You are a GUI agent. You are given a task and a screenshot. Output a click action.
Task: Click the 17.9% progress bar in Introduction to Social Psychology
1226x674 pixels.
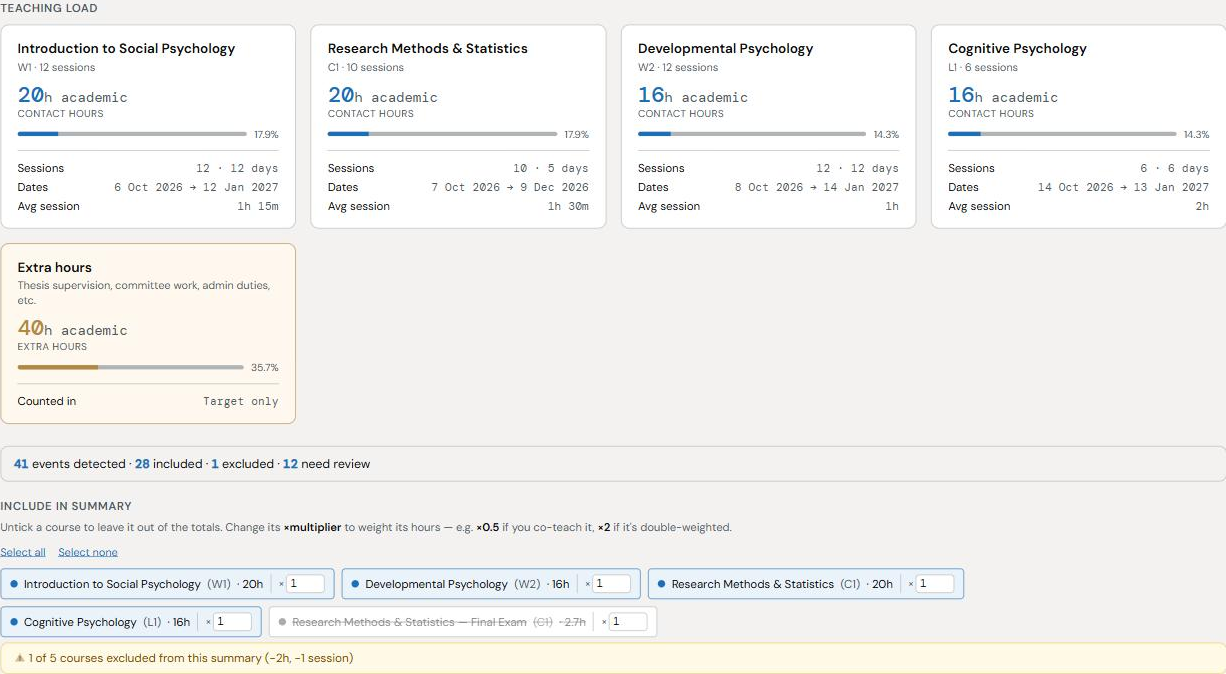(132, 134)
